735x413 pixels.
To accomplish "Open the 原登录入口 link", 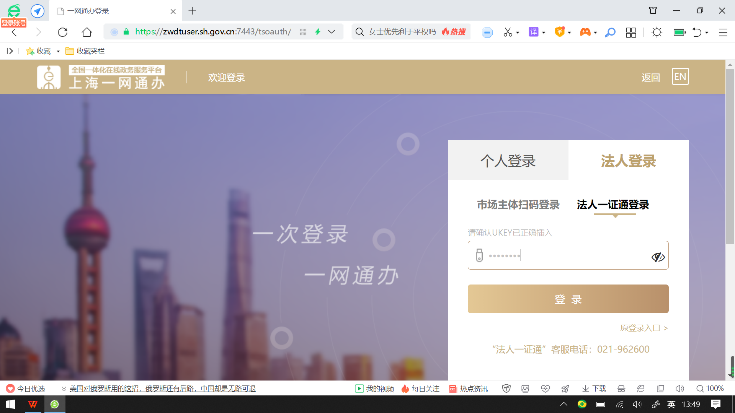I will (x=644, y=328).
